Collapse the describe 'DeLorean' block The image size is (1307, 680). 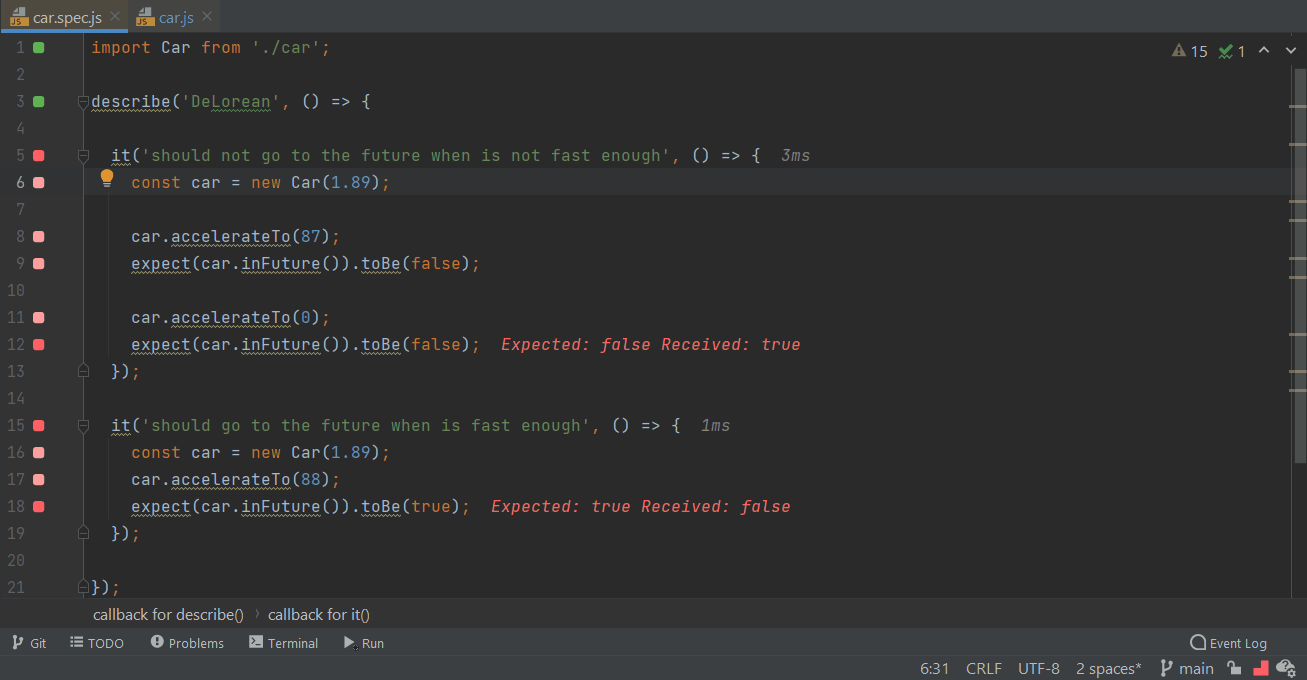tap(83, 102)
